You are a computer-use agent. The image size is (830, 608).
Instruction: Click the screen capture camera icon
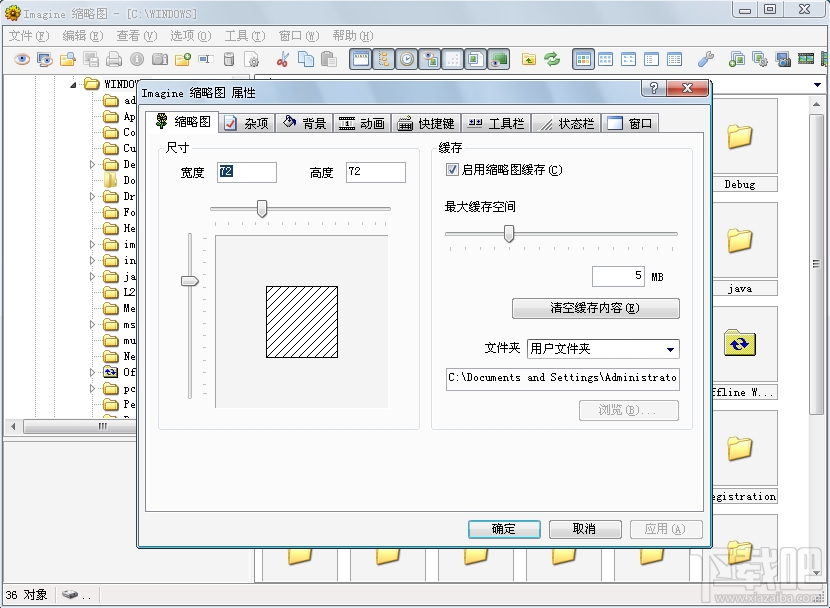[x=782, y=59]
